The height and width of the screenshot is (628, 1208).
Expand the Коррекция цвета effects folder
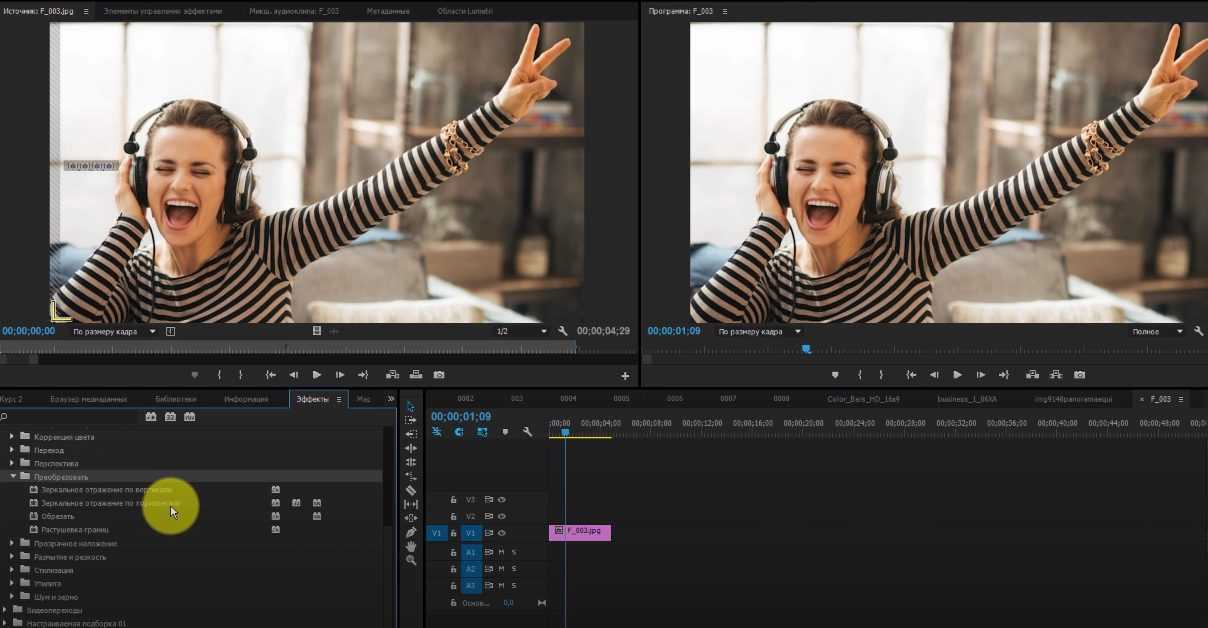[x=13, y=437]
